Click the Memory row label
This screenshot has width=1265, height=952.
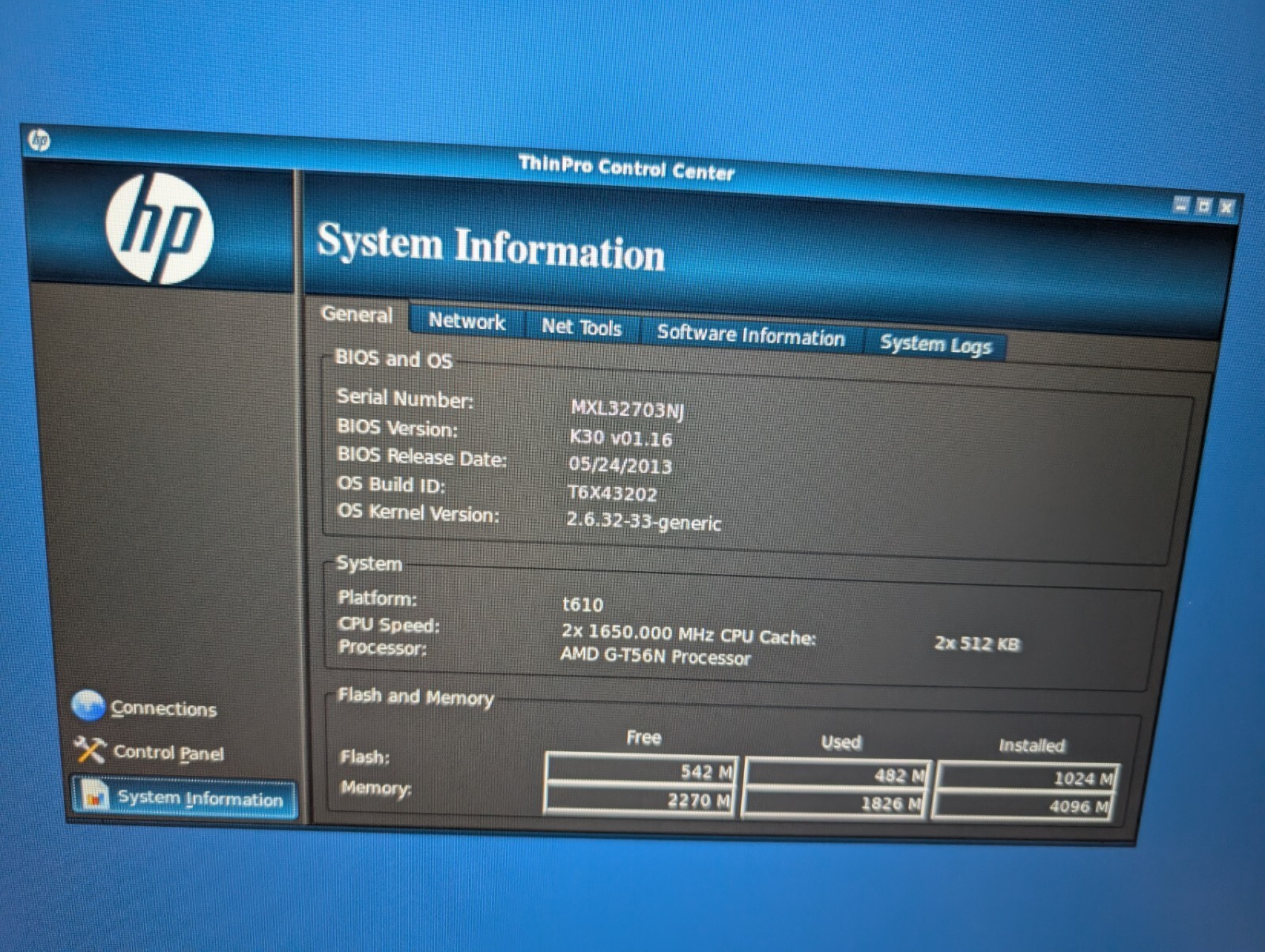[x=376, y=788]
